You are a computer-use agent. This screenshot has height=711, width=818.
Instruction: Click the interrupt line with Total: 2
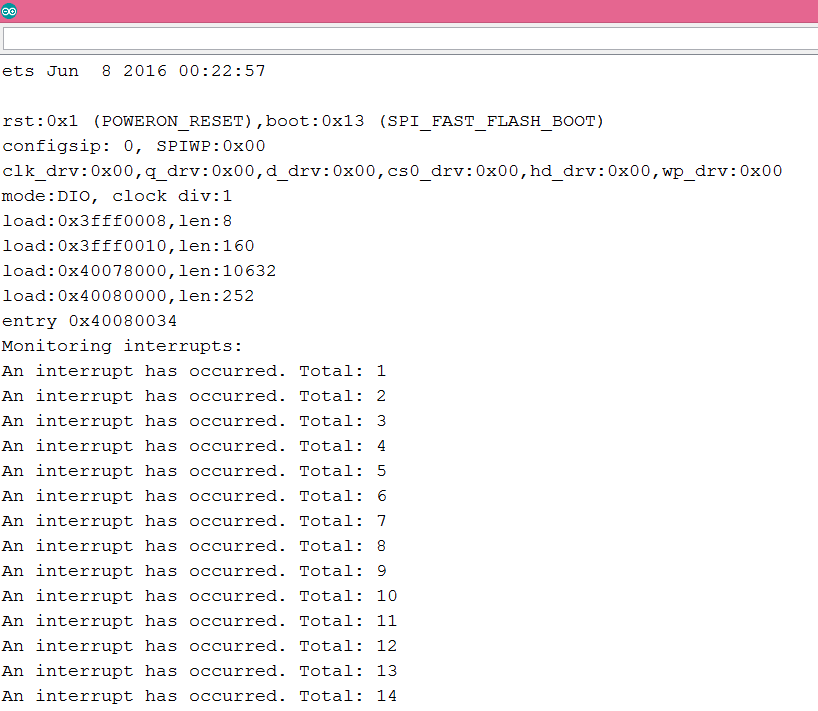[194, 396]
